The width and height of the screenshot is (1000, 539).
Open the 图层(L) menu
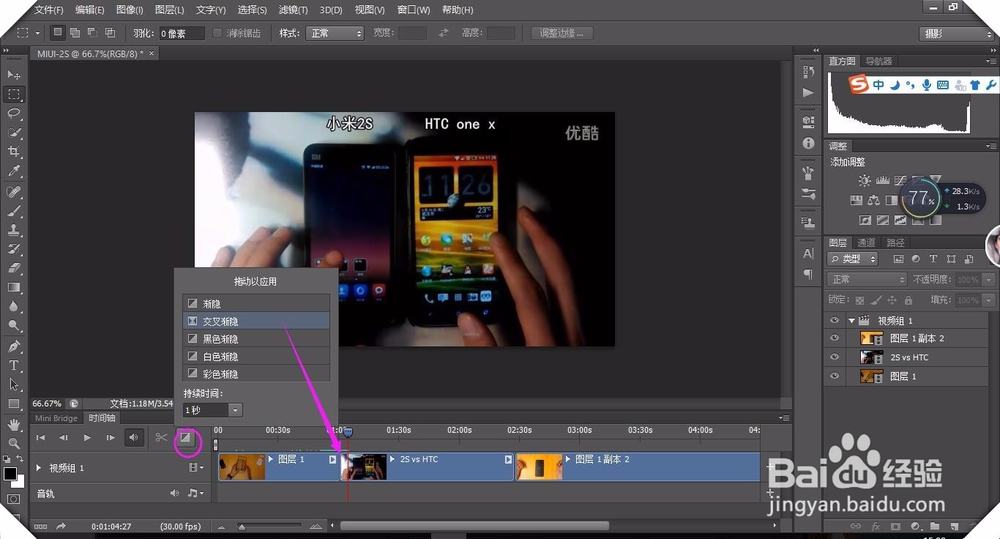(x=169, y=10)
